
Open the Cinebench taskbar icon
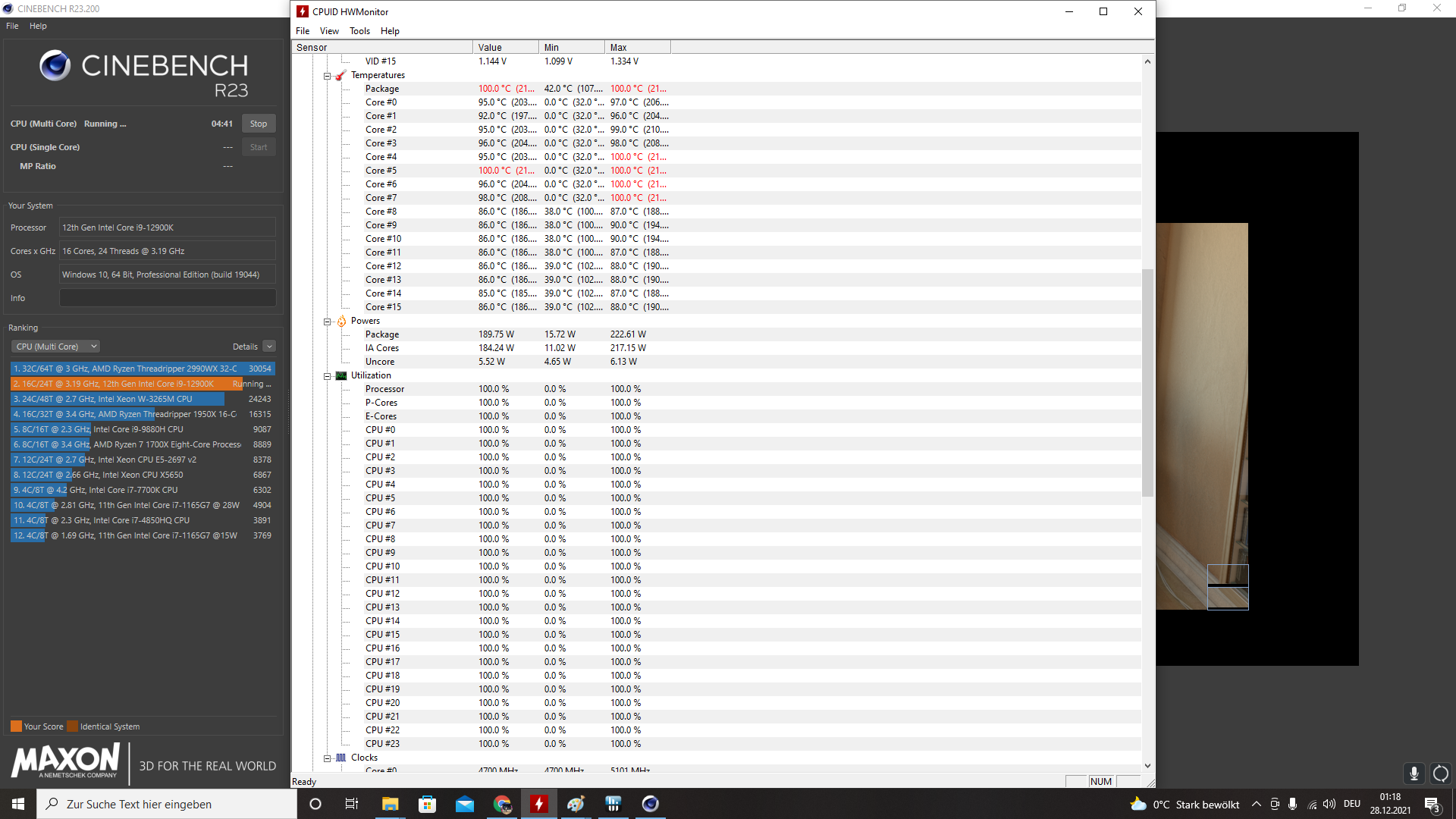click(x=650, y=804)
